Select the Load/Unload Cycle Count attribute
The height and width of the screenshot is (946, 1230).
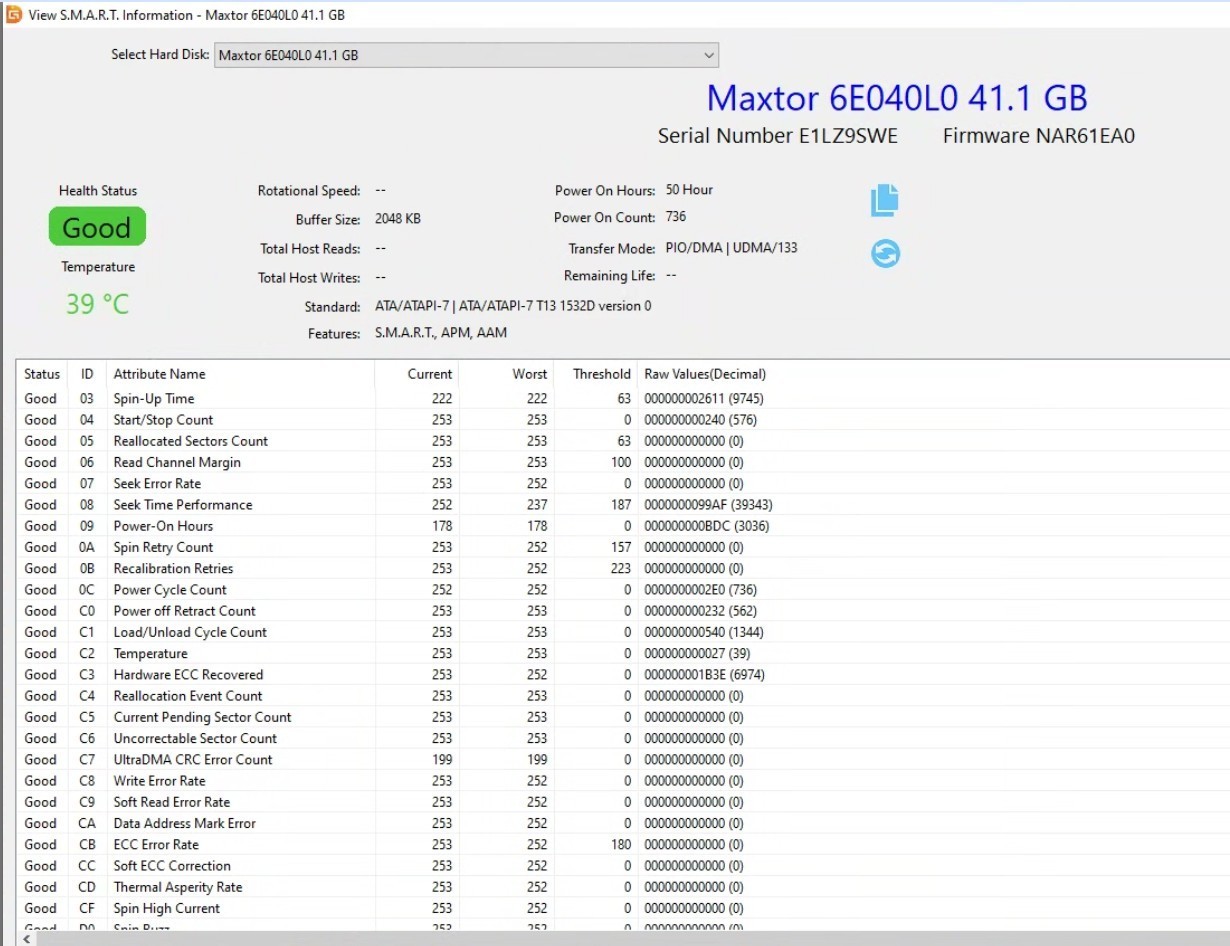[624, 632]
